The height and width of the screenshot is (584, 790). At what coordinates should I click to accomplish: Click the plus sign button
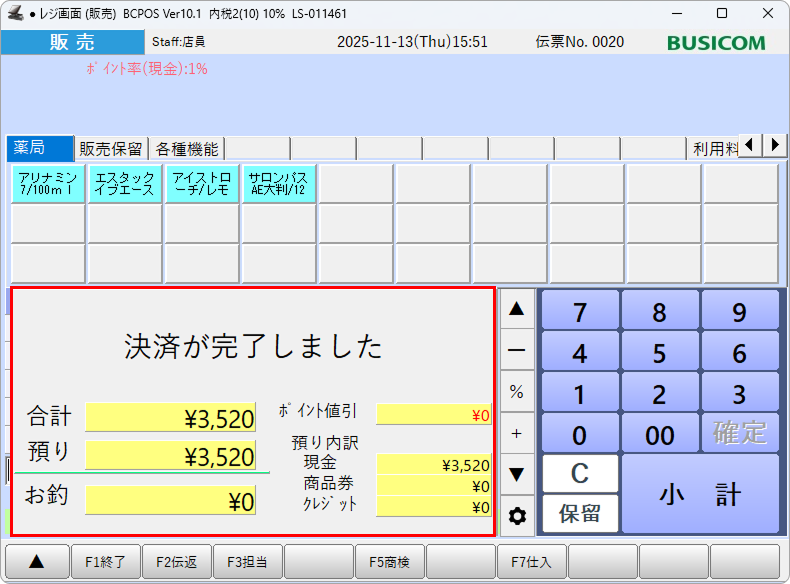point(516,433)
